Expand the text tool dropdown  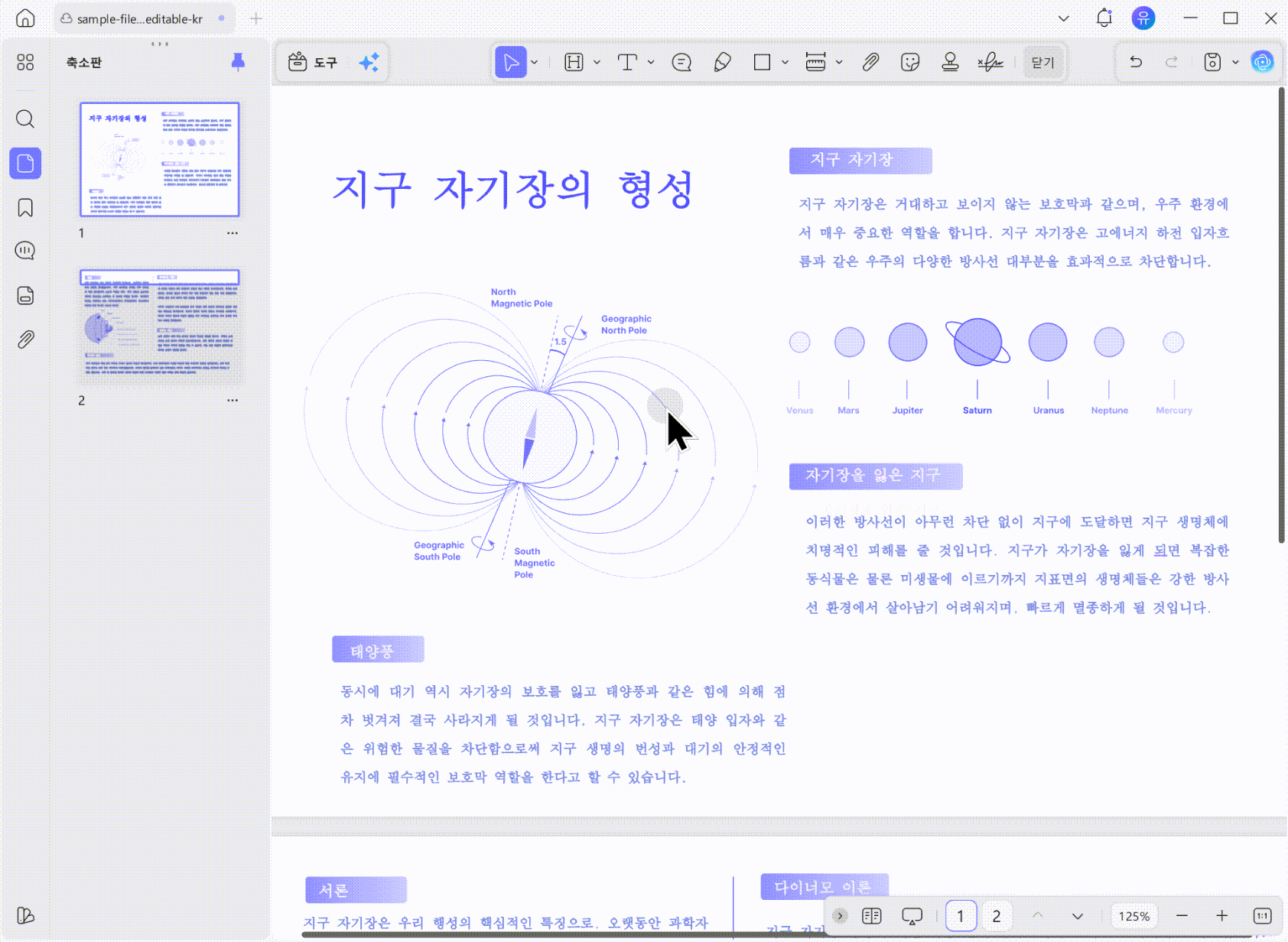[651, 62]
